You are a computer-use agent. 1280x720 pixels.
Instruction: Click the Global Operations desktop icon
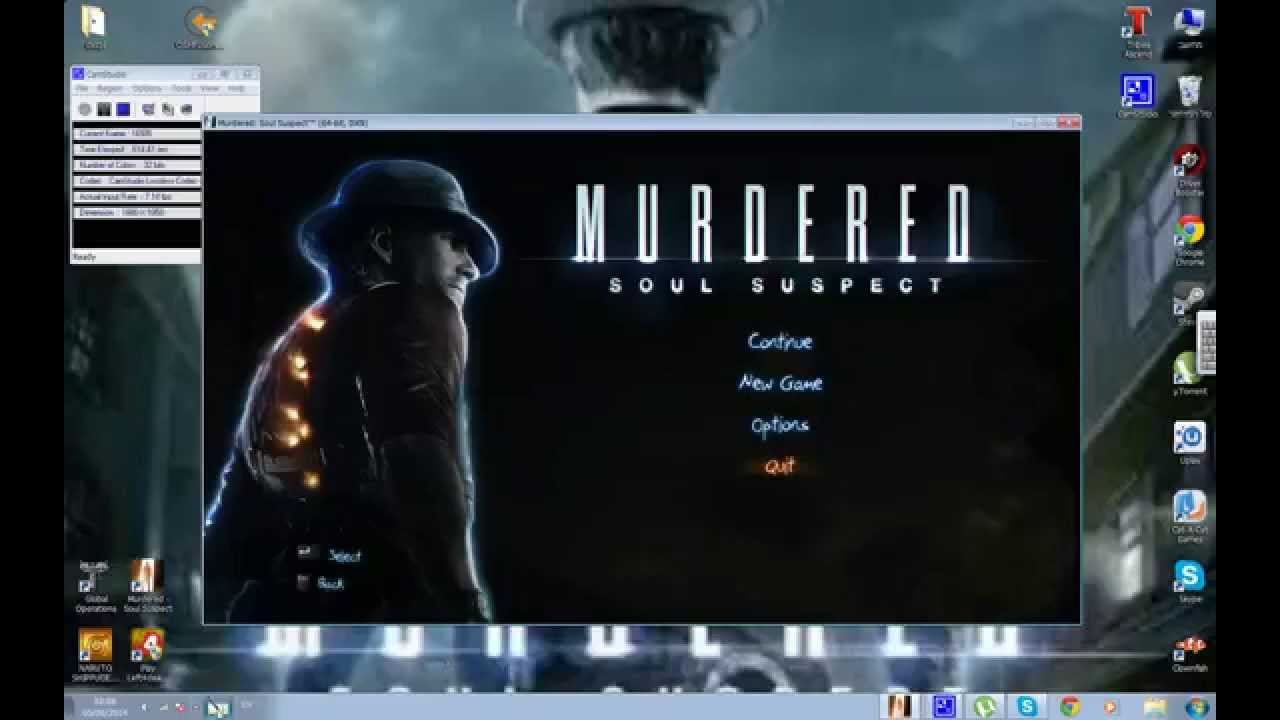point(95,586)
